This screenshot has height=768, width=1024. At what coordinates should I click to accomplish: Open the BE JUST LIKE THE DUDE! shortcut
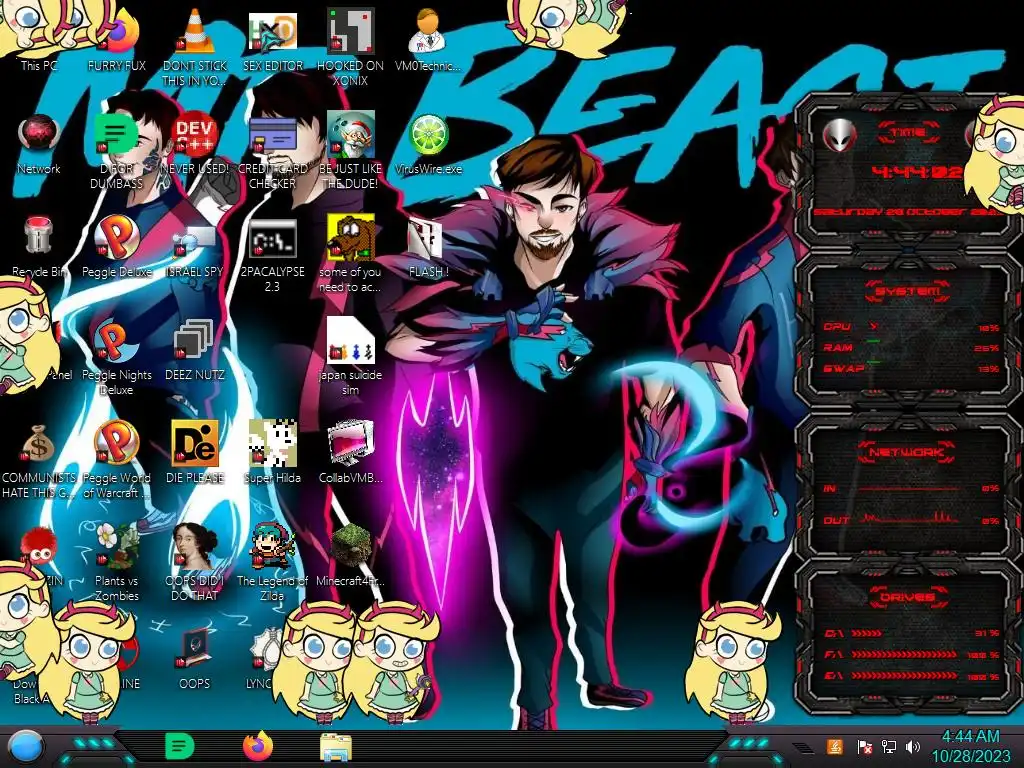click(350, 150)
